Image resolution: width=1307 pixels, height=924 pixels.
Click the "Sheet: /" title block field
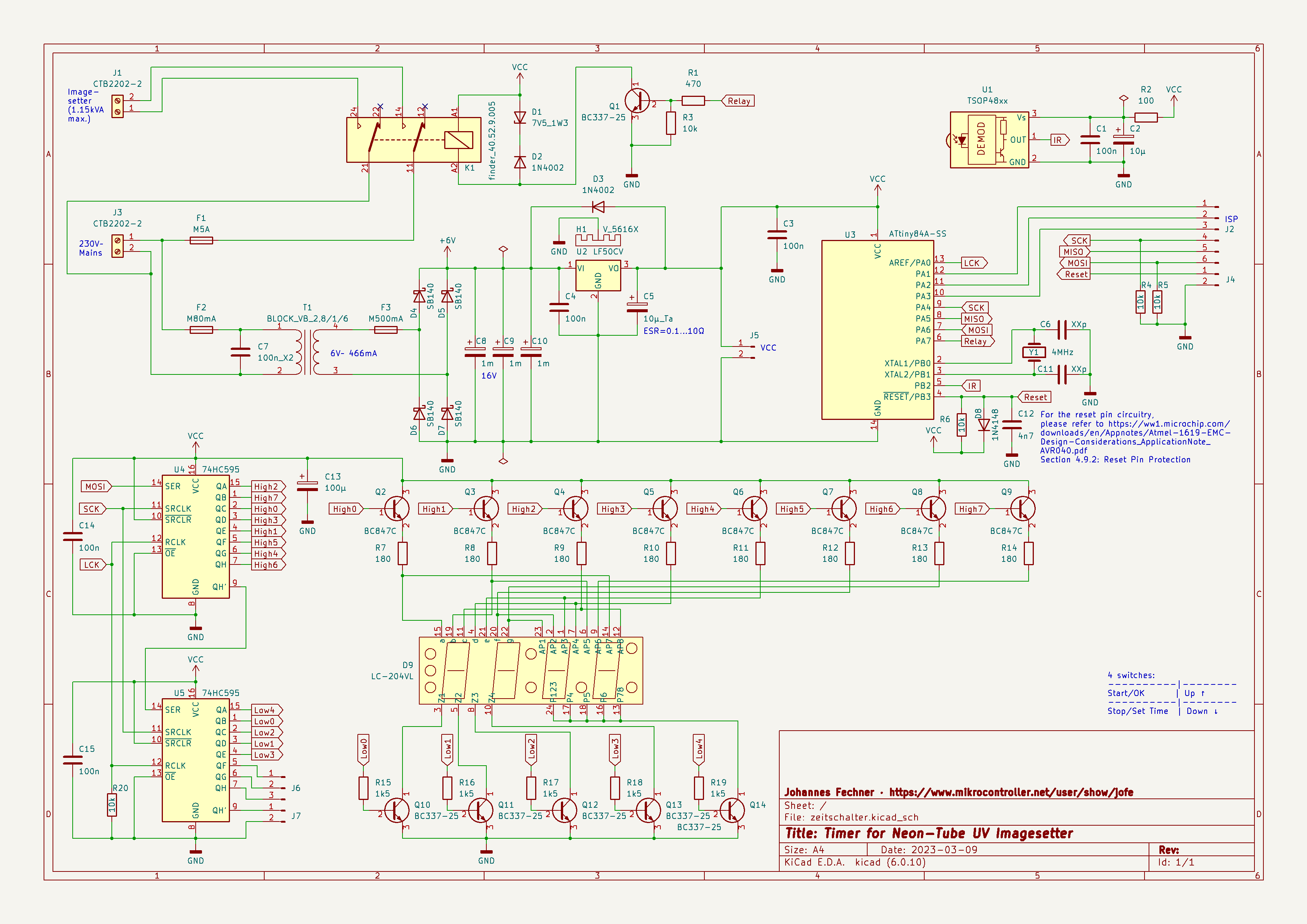coord(805,806)
